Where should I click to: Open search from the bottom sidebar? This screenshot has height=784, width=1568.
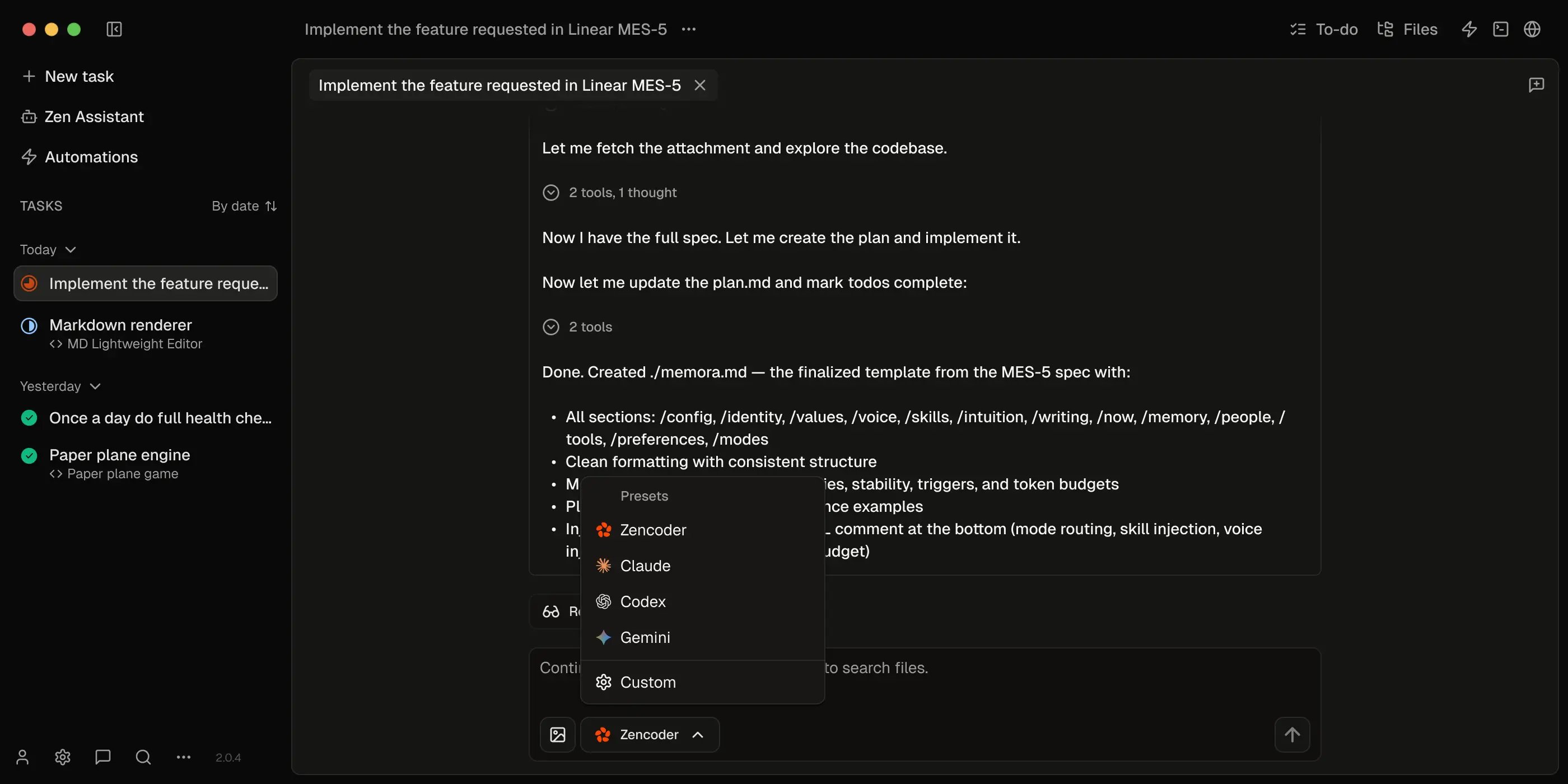click(142, 757)
